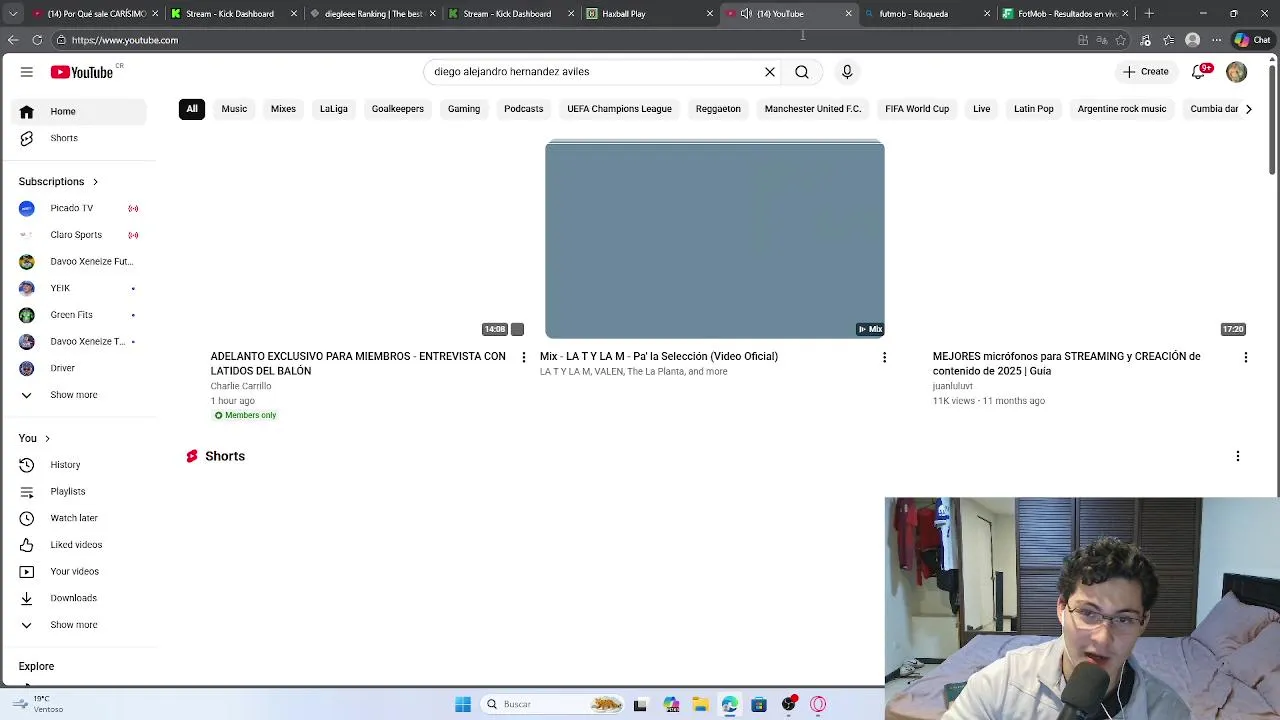Click the magnifier search button
Screen dimensions: 1280x720
802,72
